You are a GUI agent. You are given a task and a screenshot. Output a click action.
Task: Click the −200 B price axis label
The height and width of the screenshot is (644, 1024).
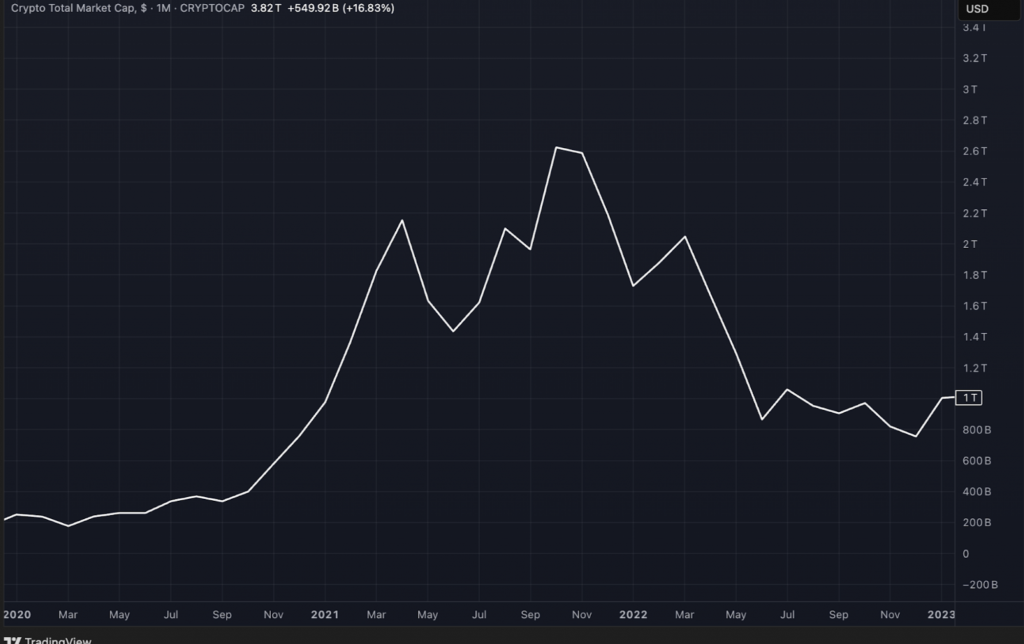point(980,585)
